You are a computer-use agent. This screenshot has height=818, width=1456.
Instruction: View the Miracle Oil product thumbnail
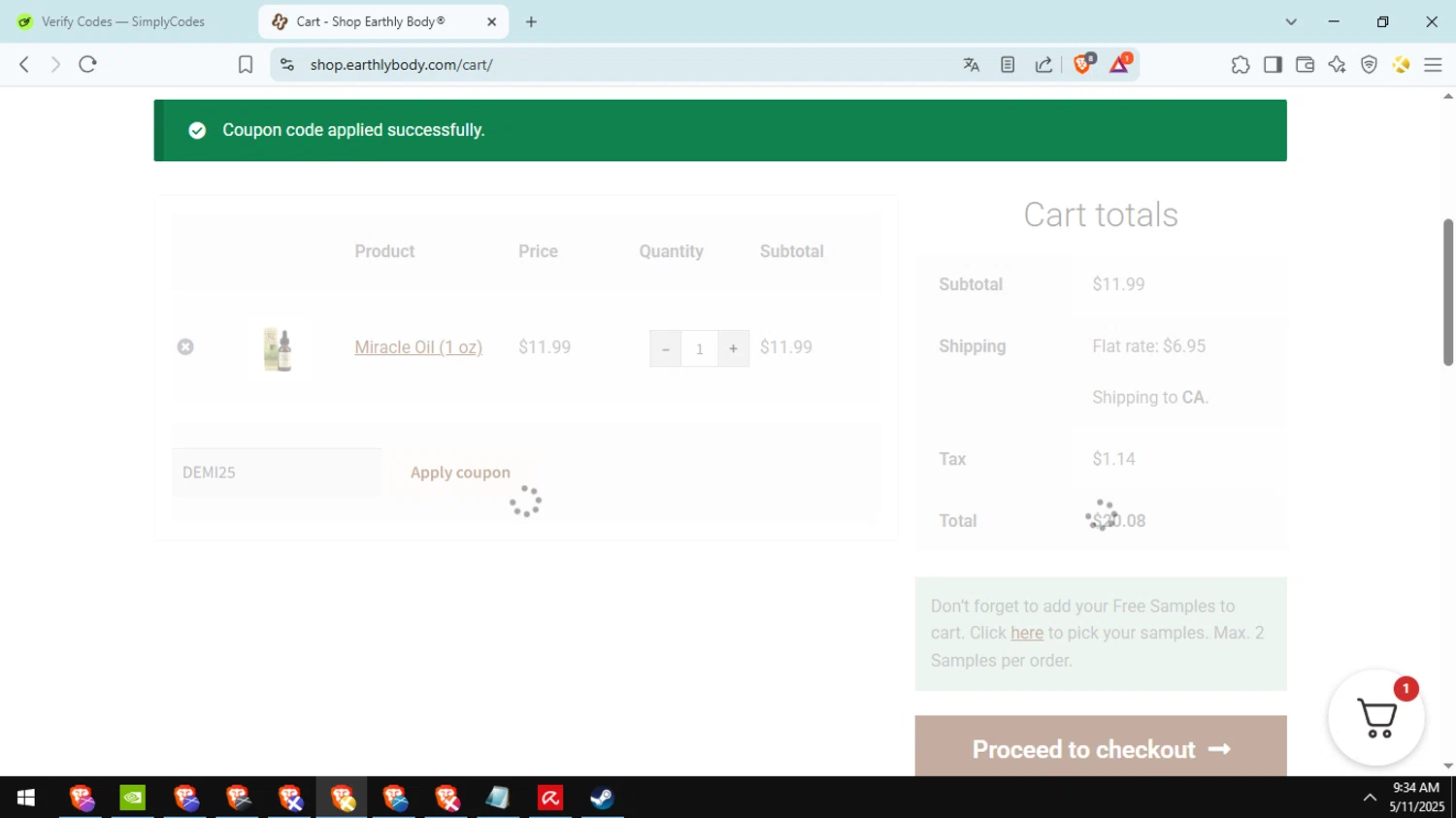(x=278, y=349)
